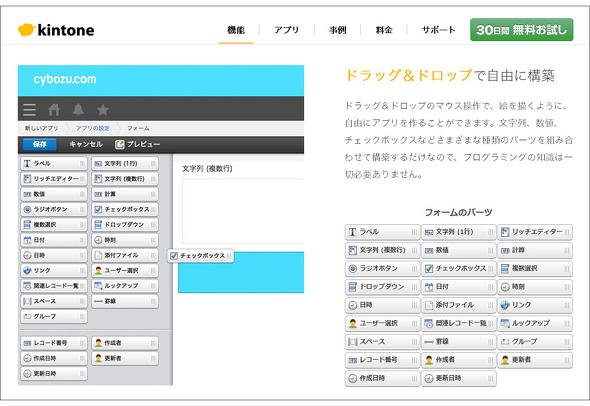
Task: Click the home icon in the dark toolbar
Action: [x=54, y=109]
